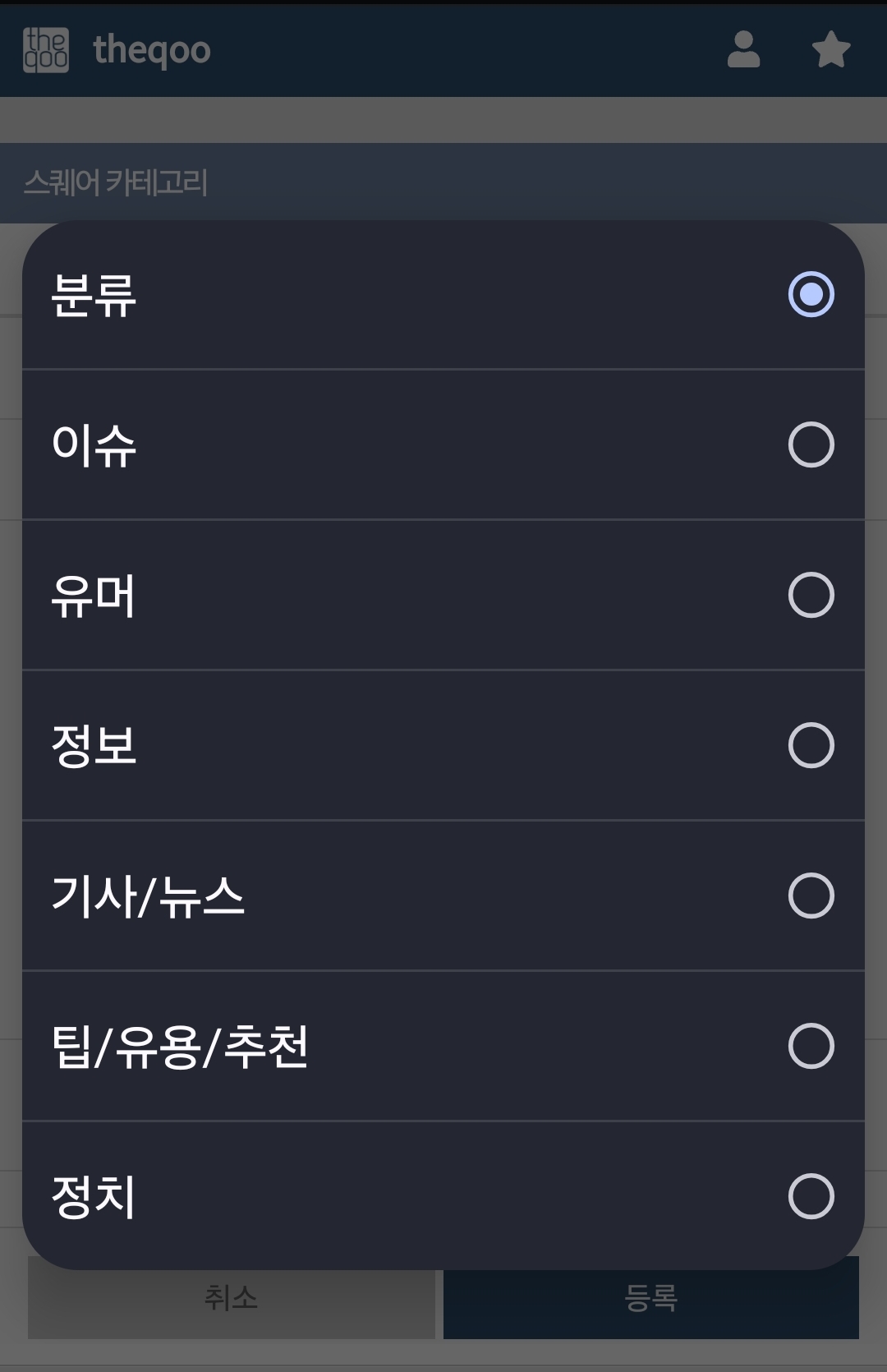Choose the 이슈 category label
This screenshot has height=1372, width=887.
pyautogui.click(x=94, y=445)
